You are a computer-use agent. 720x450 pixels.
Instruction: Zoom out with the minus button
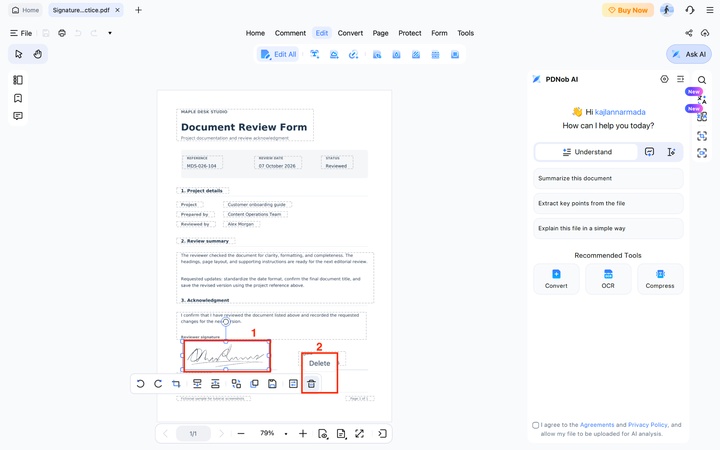tap(241, 433)
